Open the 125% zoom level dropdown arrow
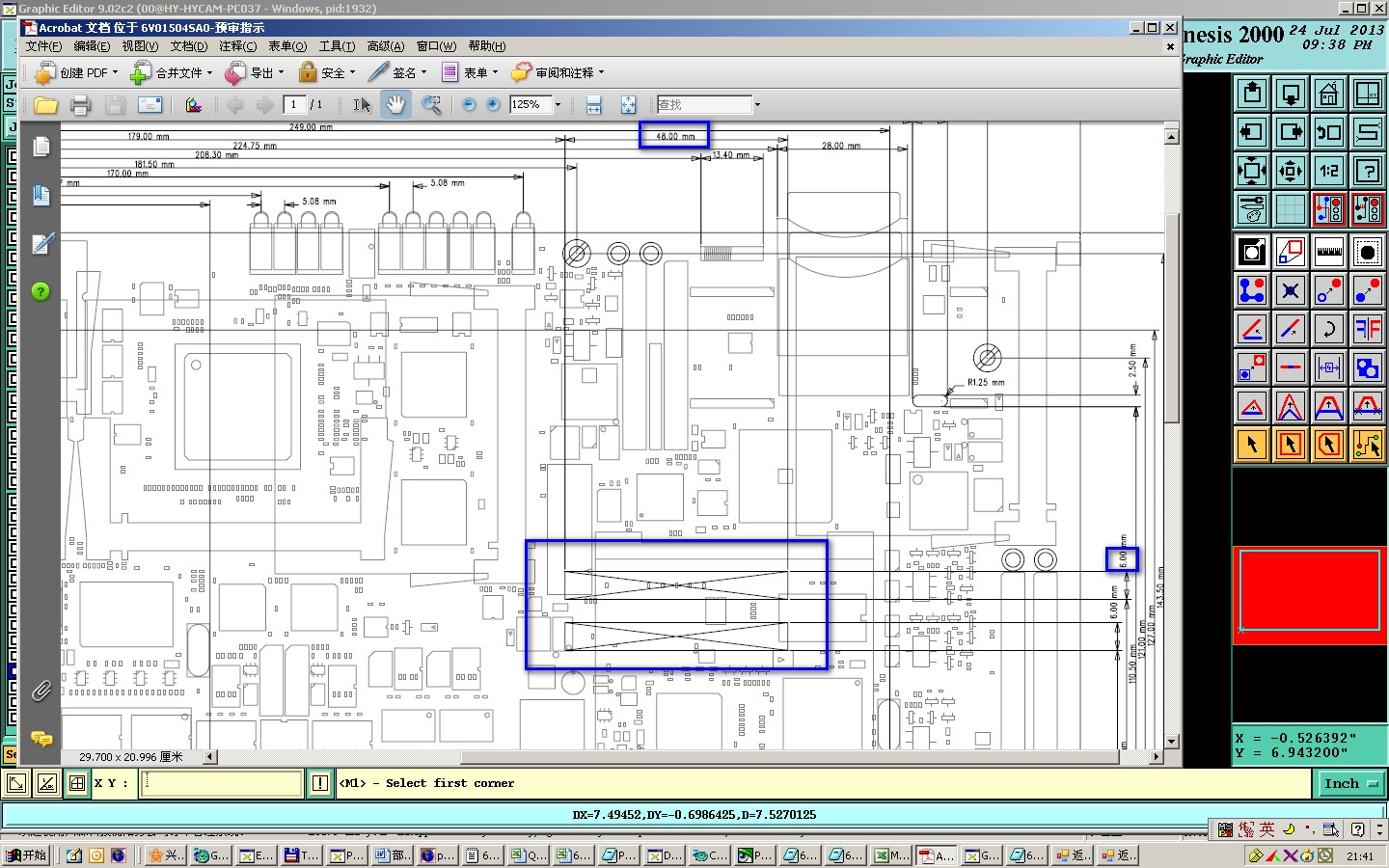Viewport: 1389px width, 868px height. pos(558,104)
